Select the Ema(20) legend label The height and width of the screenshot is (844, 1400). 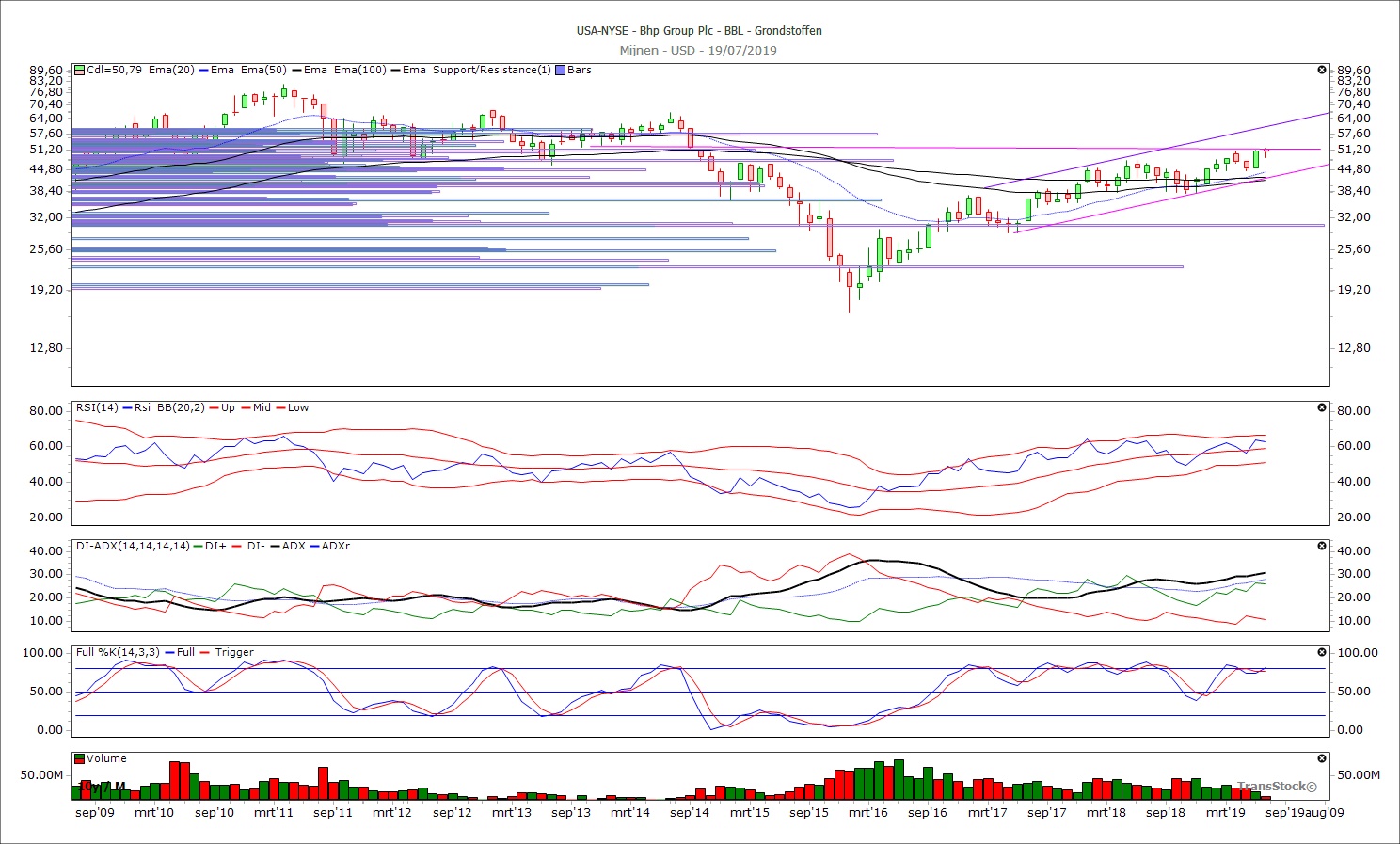171,70
